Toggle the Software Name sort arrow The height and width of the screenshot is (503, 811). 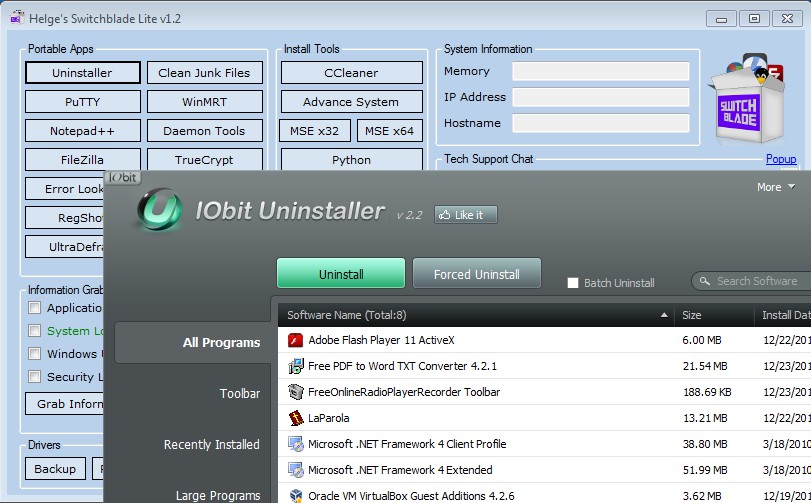pyautogui.click(x=664, y=315)
